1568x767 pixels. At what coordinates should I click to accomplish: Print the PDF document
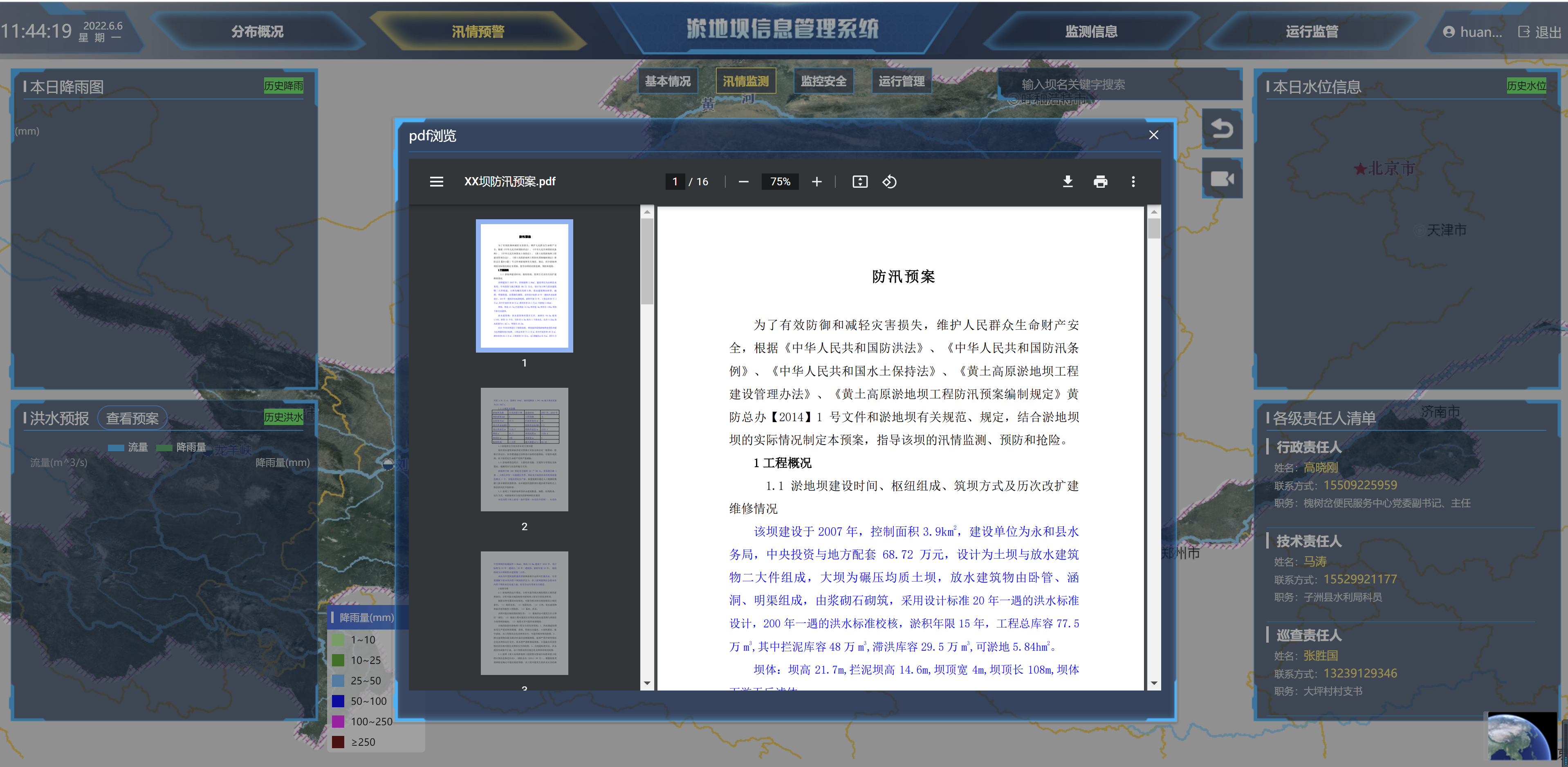click(x=1101, y=182)
